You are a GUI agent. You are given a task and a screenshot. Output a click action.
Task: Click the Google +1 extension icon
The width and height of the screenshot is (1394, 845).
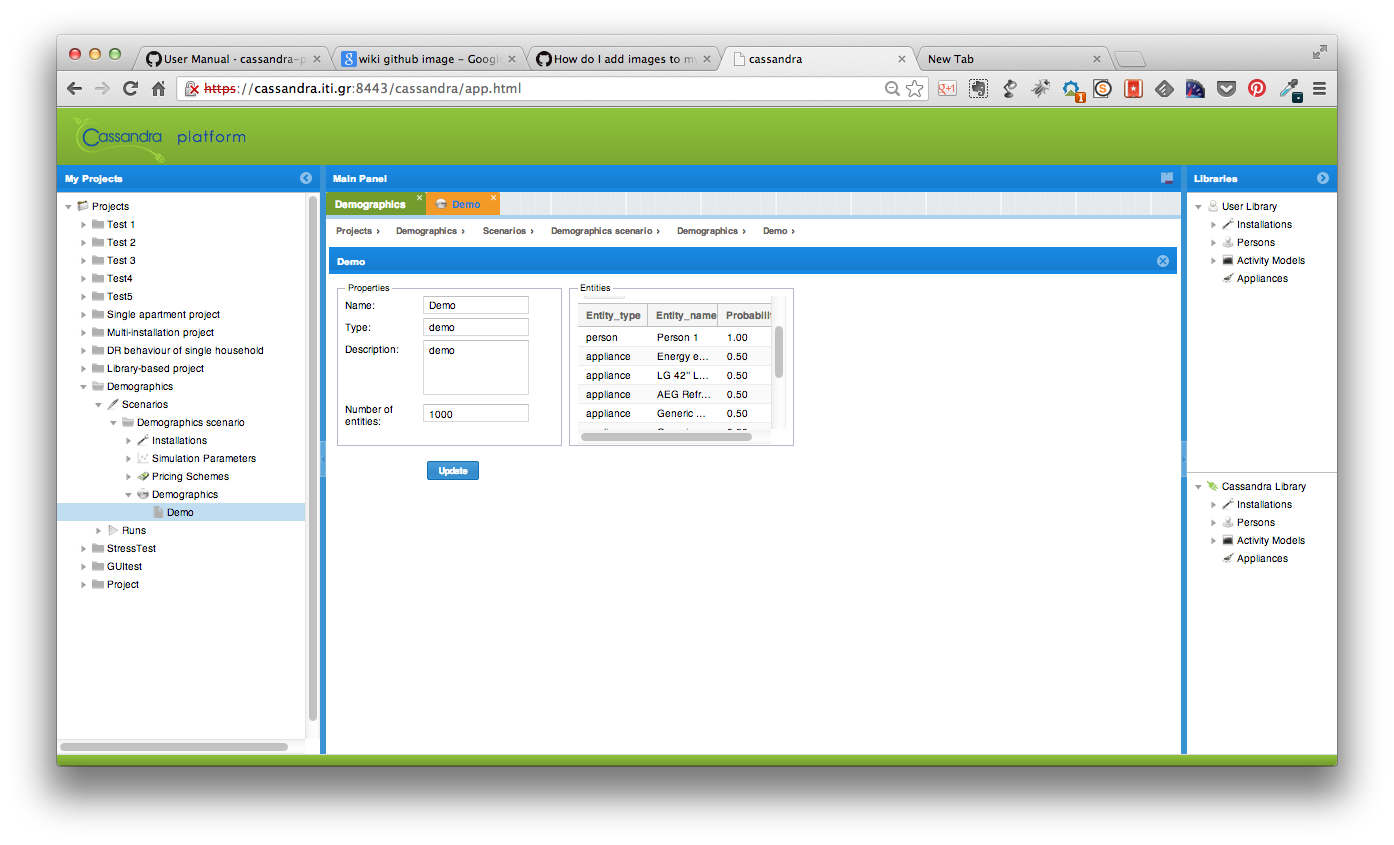[x=947, y=88]
